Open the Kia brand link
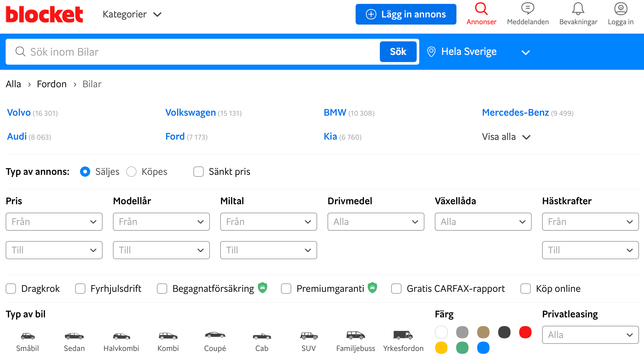This screenshot has width=644, height=360. pyautogui.click(x=330, y=136)
